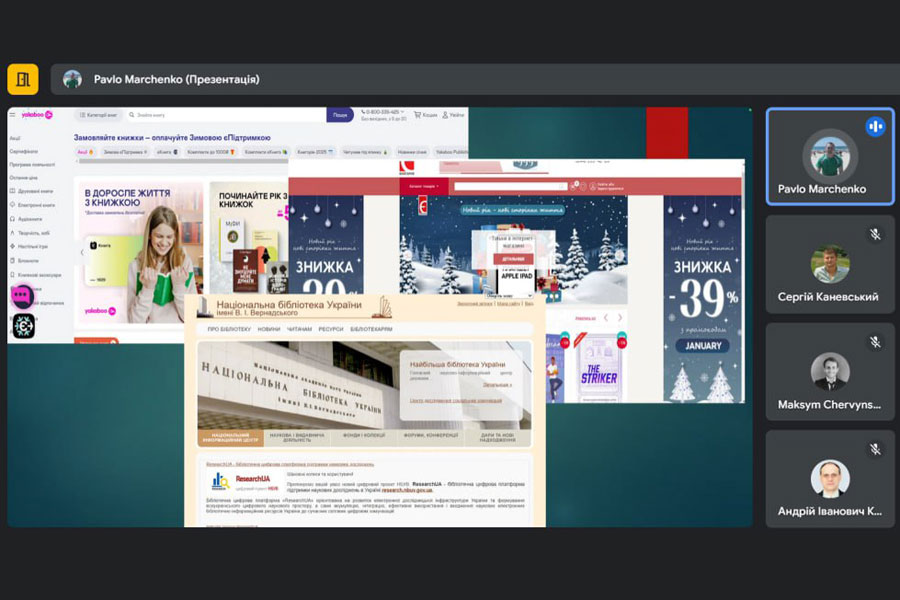
Task: Click the presentation title 'Pavlo Marchenko (Презентація)'
Action: [177, 79]
